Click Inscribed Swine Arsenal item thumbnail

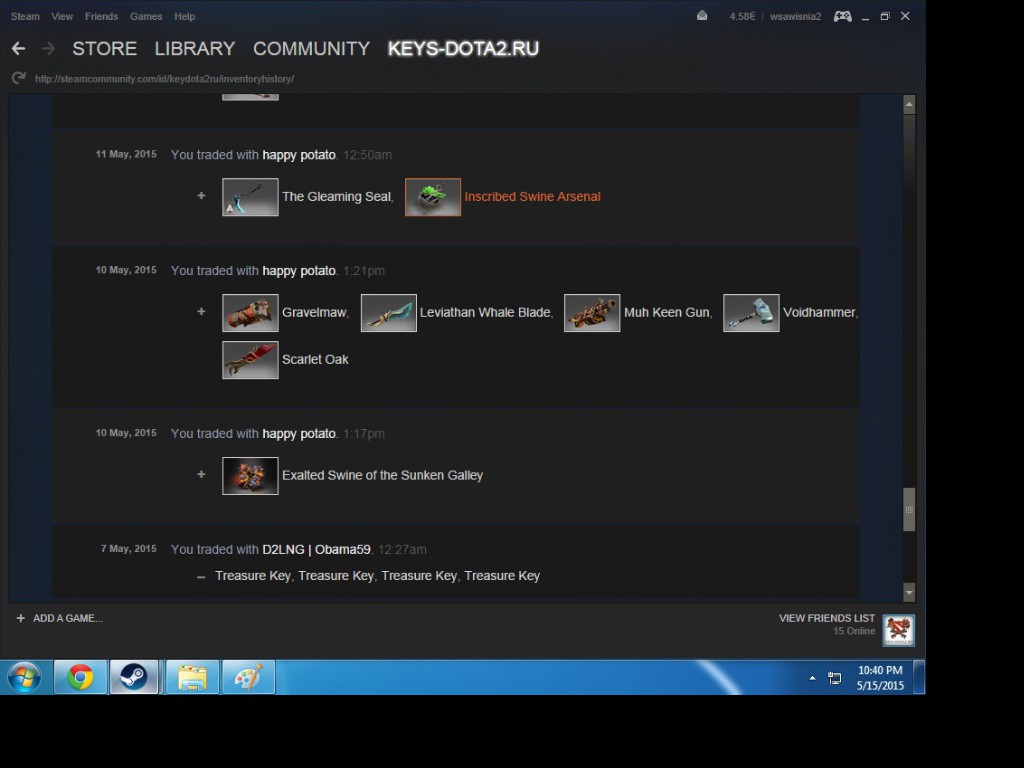(433, 197)
